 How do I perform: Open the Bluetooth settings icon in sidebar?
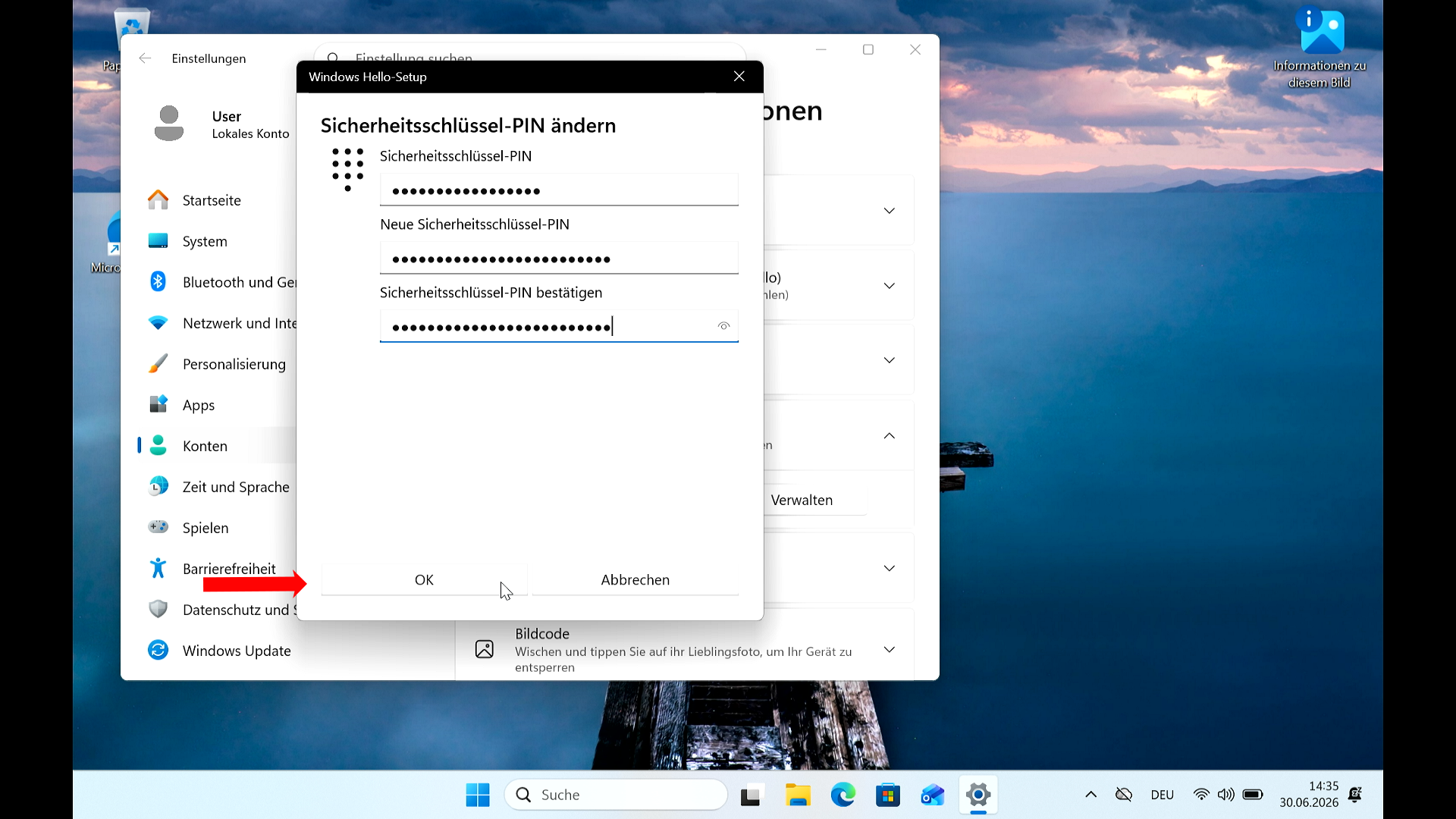point(158,282)
